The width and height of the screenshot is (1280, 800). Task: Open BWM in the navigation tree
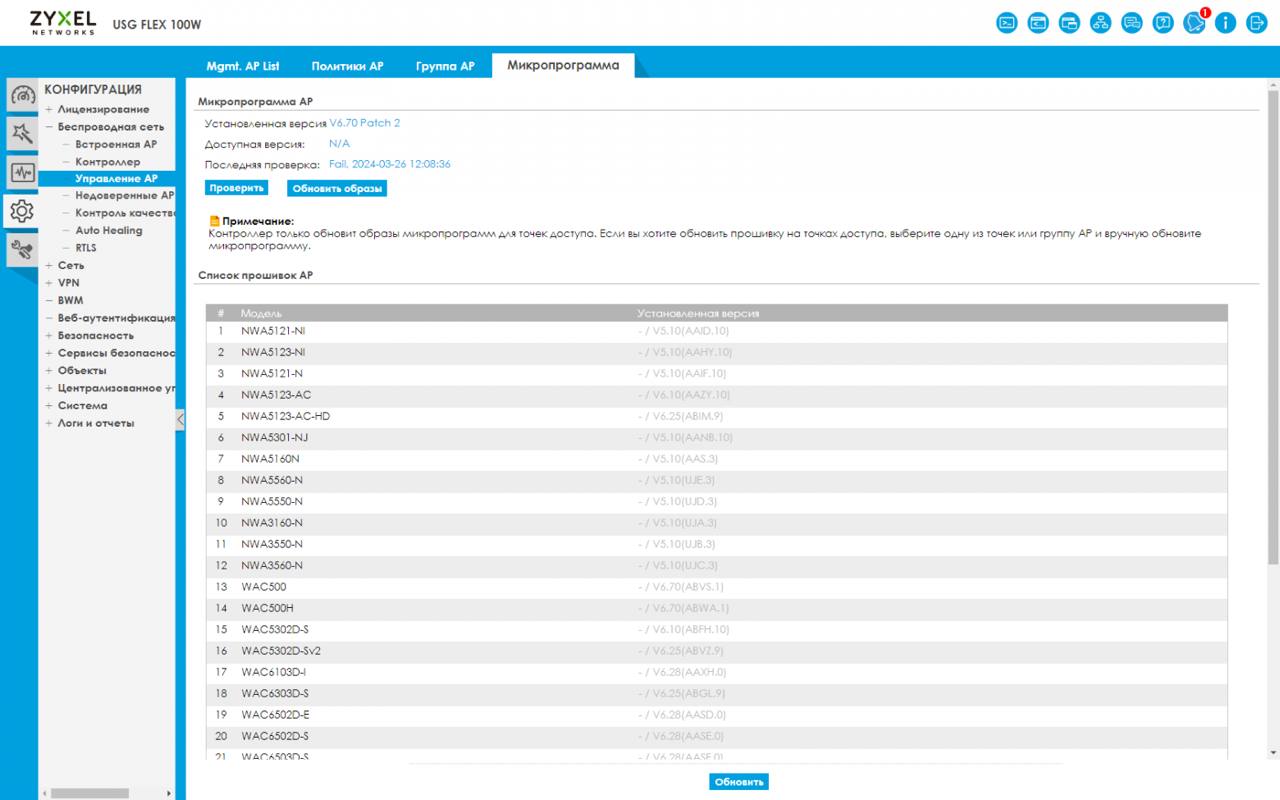pos(70,301)
